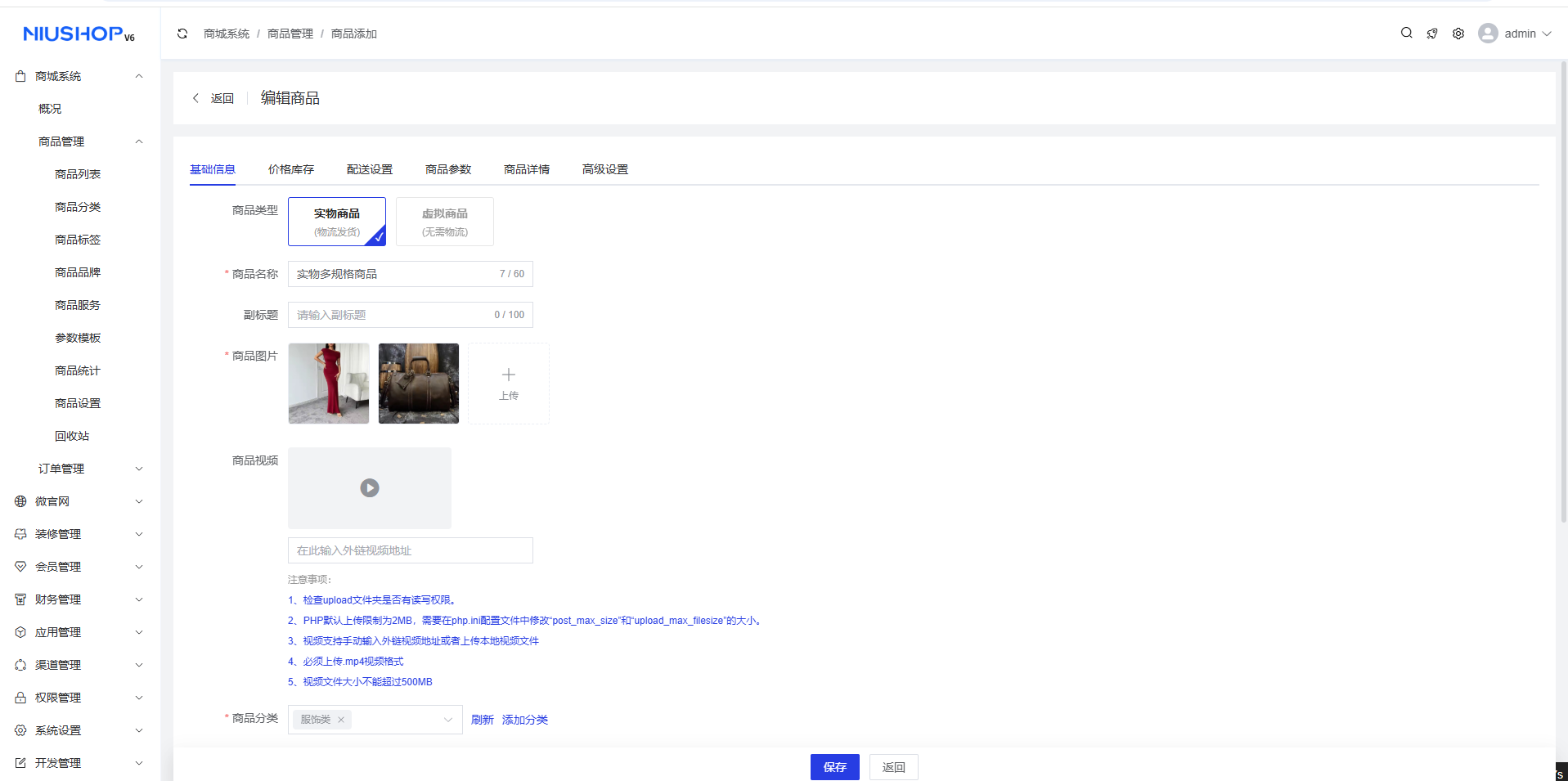Click the red dress product thumbnail
Viewport: 1568px width, 781px height.
pyautogui.click(x=329, y=384)
